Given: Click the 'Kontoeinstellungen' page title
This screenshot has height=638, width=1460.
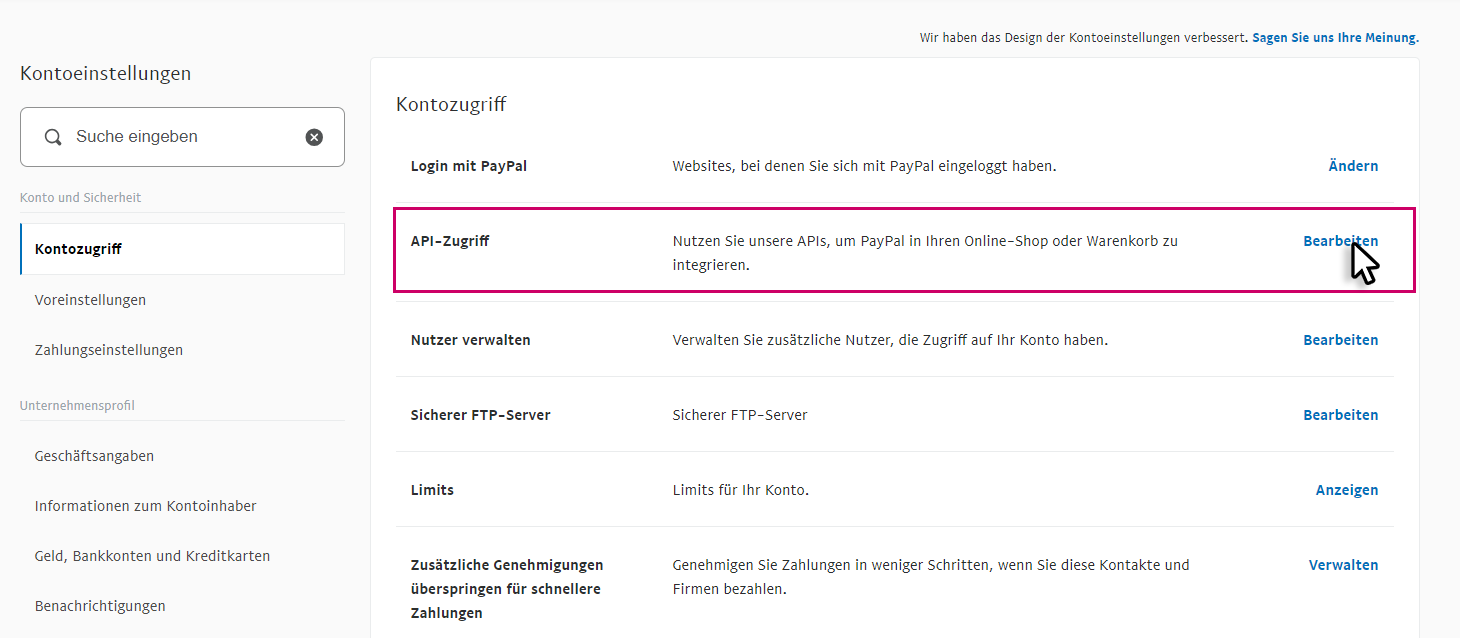Looking at the screenshot, I should [105, 73].
